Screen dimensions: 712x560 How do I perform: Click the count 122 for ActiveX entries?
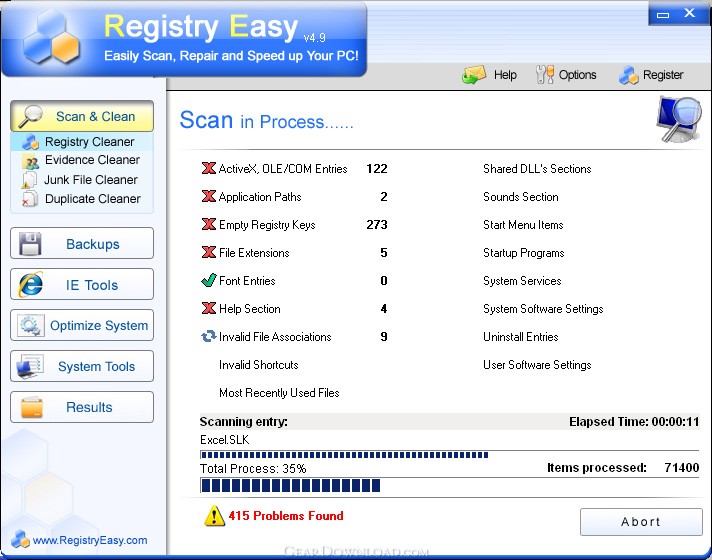377,168
